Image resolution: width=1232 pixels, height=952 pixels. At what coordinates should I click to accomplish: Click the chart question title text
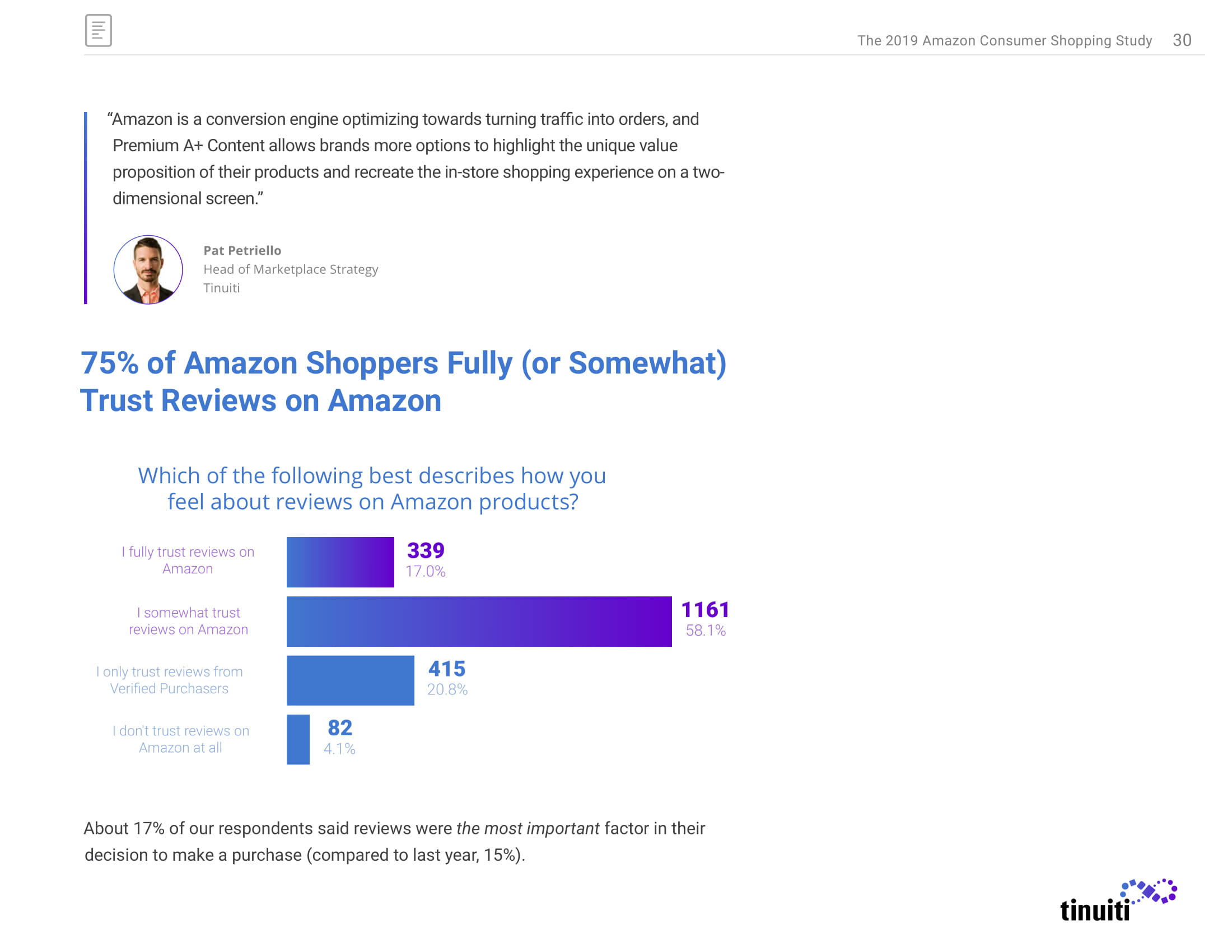click(x=372, y=488)
